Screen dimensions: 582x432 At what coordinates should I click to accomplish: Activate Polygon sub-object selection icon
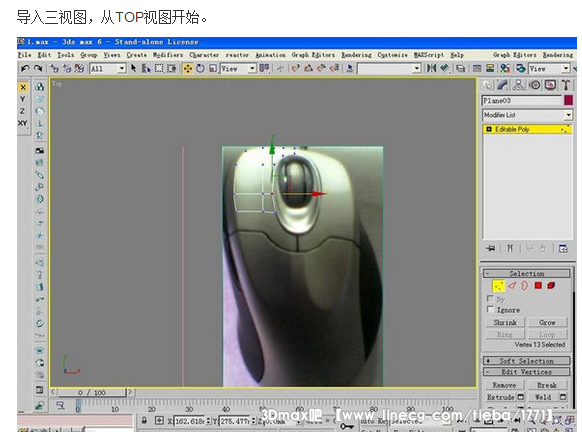(x=538, y=285)
